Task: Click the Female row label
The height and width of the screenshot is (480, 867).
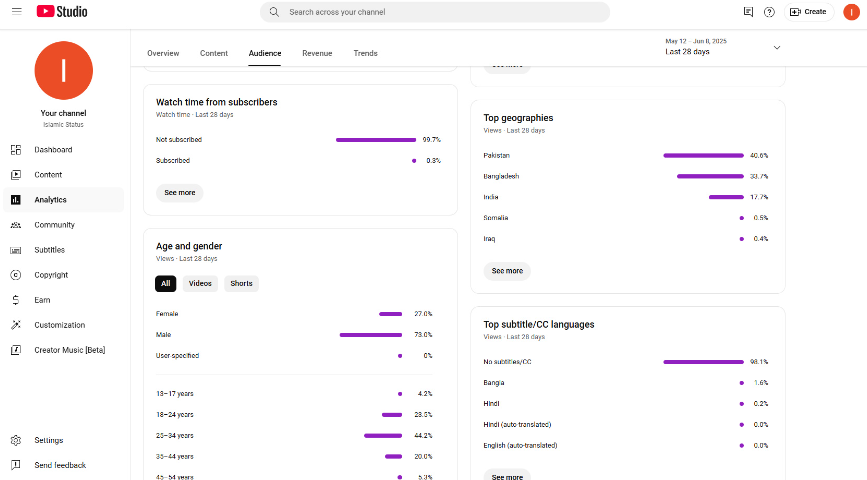Action: [x=167, y=314]
